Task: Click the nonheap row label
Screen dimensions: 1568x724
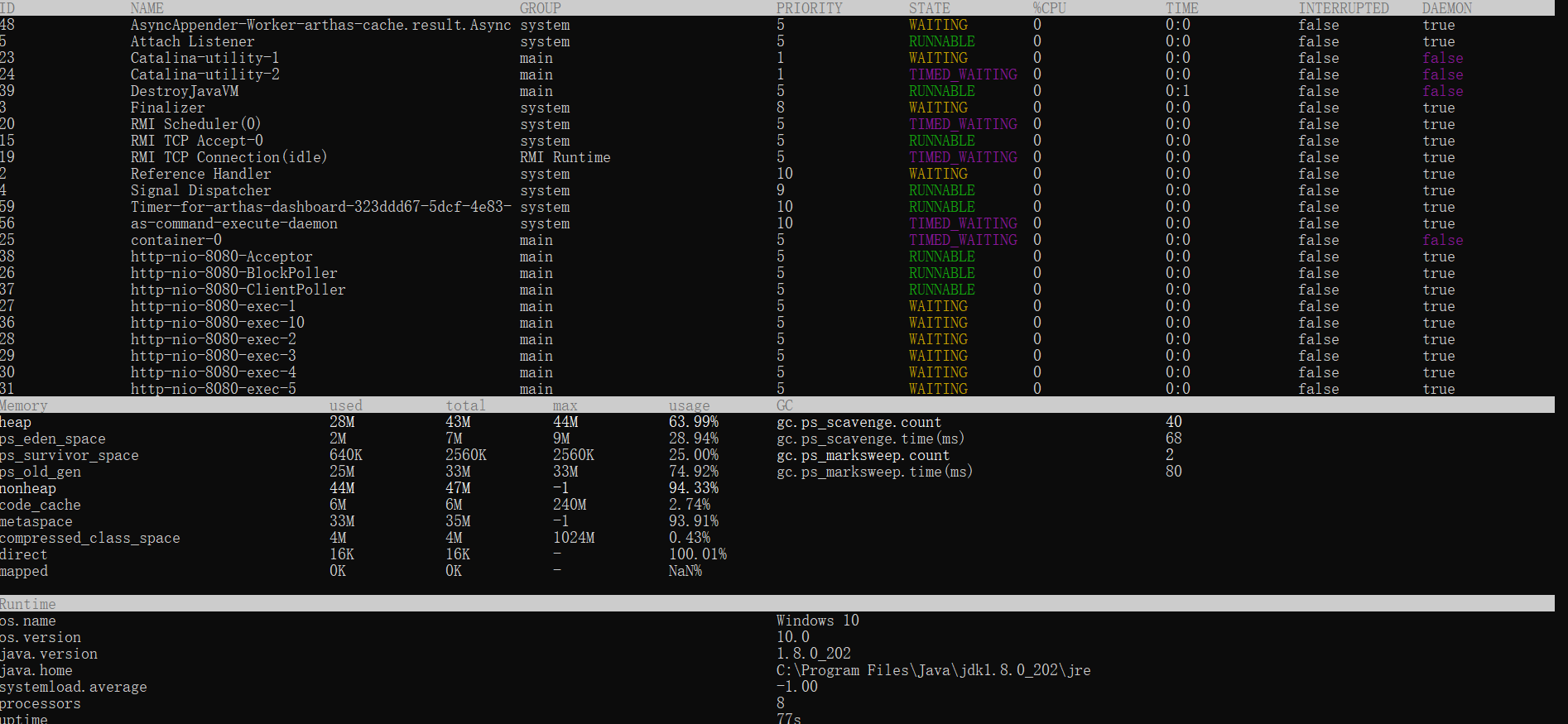Action: (28, 488)
